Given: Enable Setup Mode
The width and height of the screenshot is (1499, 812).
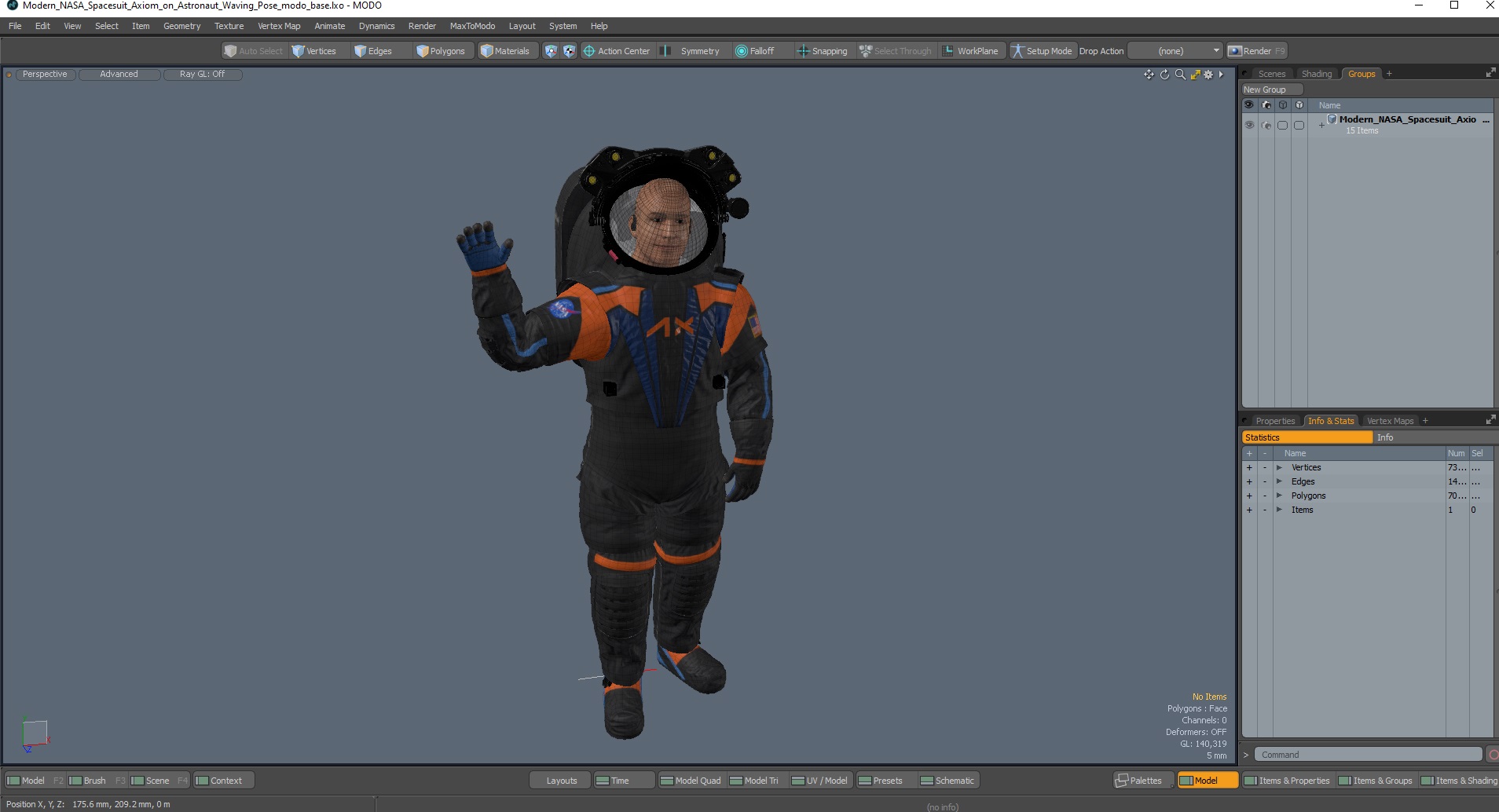Looking at the screenshot, I should click(1042, 51).
